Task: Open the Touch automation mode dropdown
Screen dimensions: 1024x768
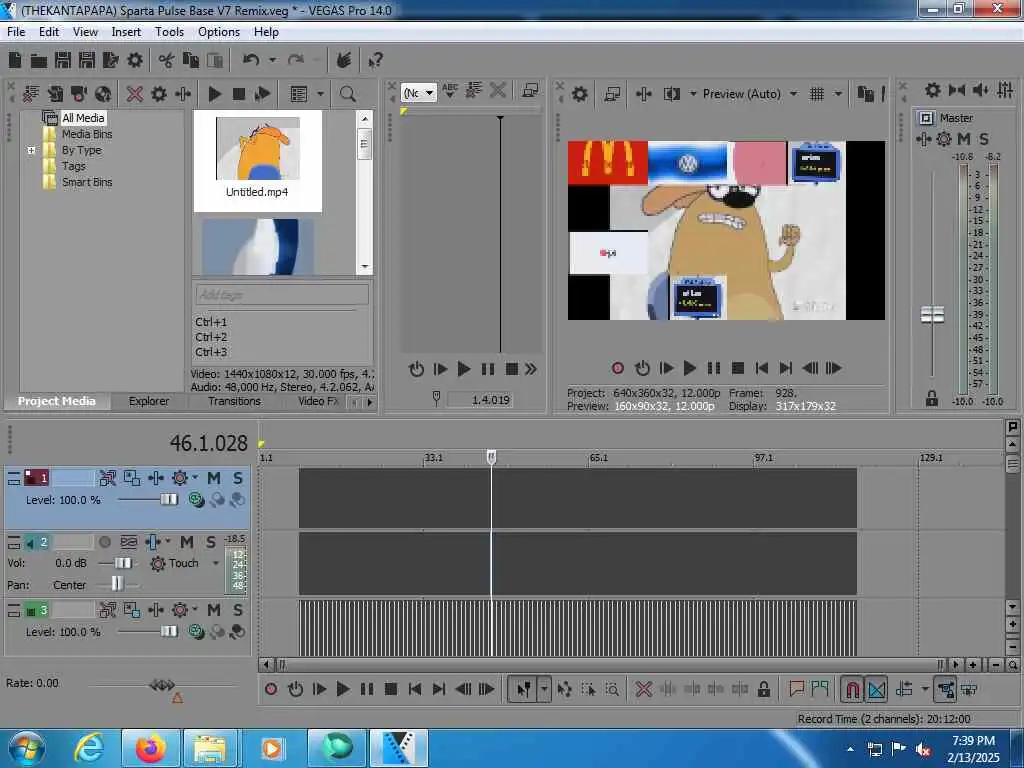Action: (x=216, y=563)
